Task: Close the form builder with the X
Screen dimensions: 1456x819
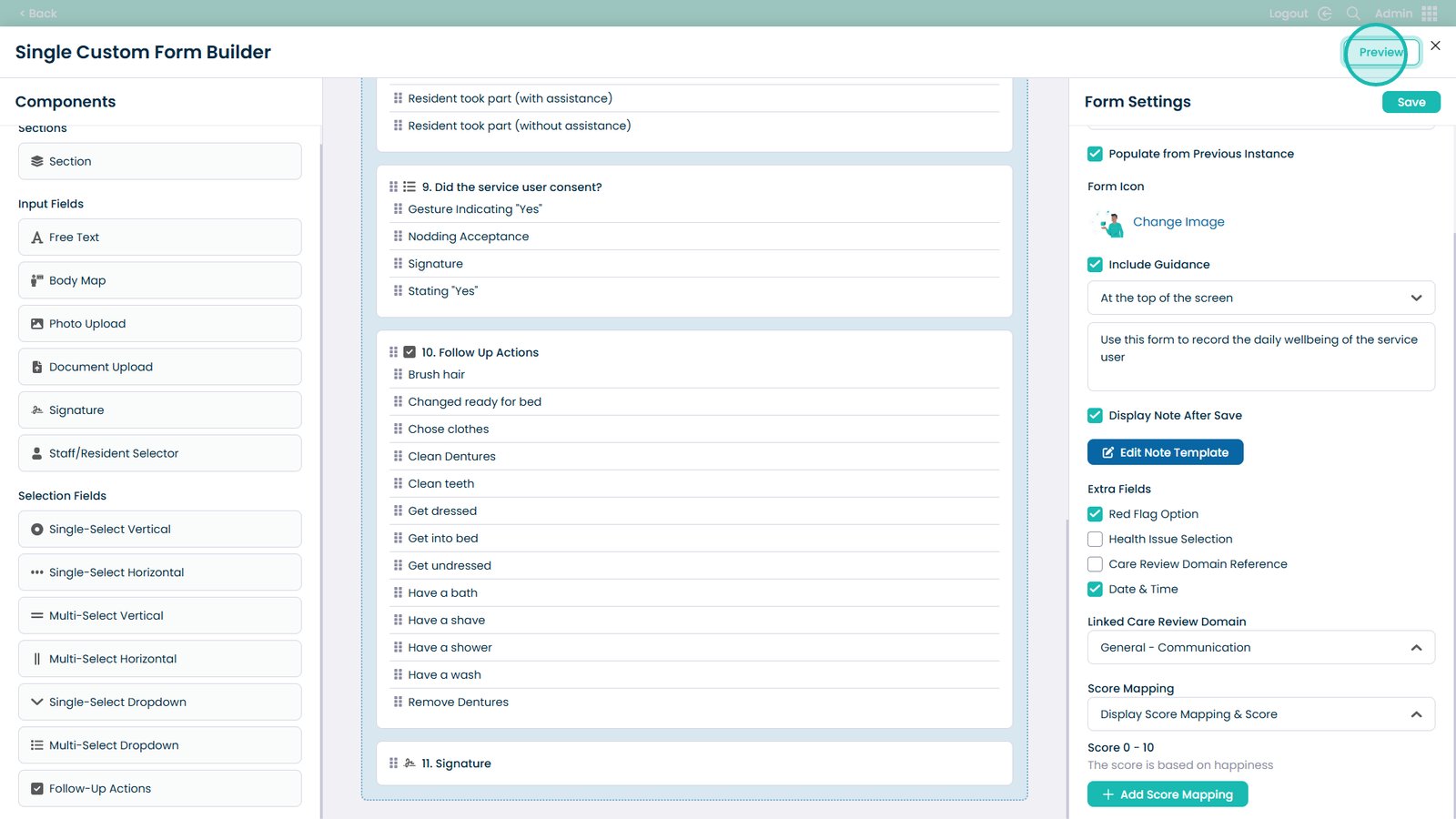Action: pos(1435,45)
